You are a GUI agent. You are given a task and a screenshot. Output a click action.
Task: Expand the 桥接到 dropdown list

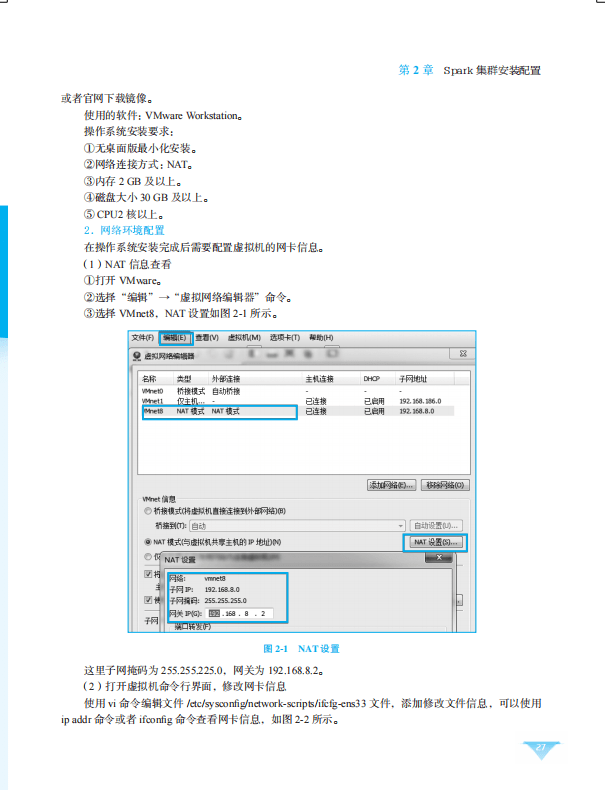(x=400, y=525)
